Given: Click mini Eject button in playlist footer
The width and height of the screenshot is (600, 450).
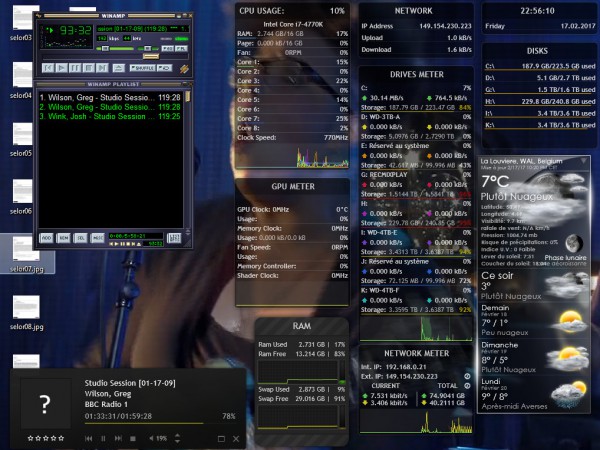Looking at the screenshot, I should pyautogui.click(x=139, y=244).
